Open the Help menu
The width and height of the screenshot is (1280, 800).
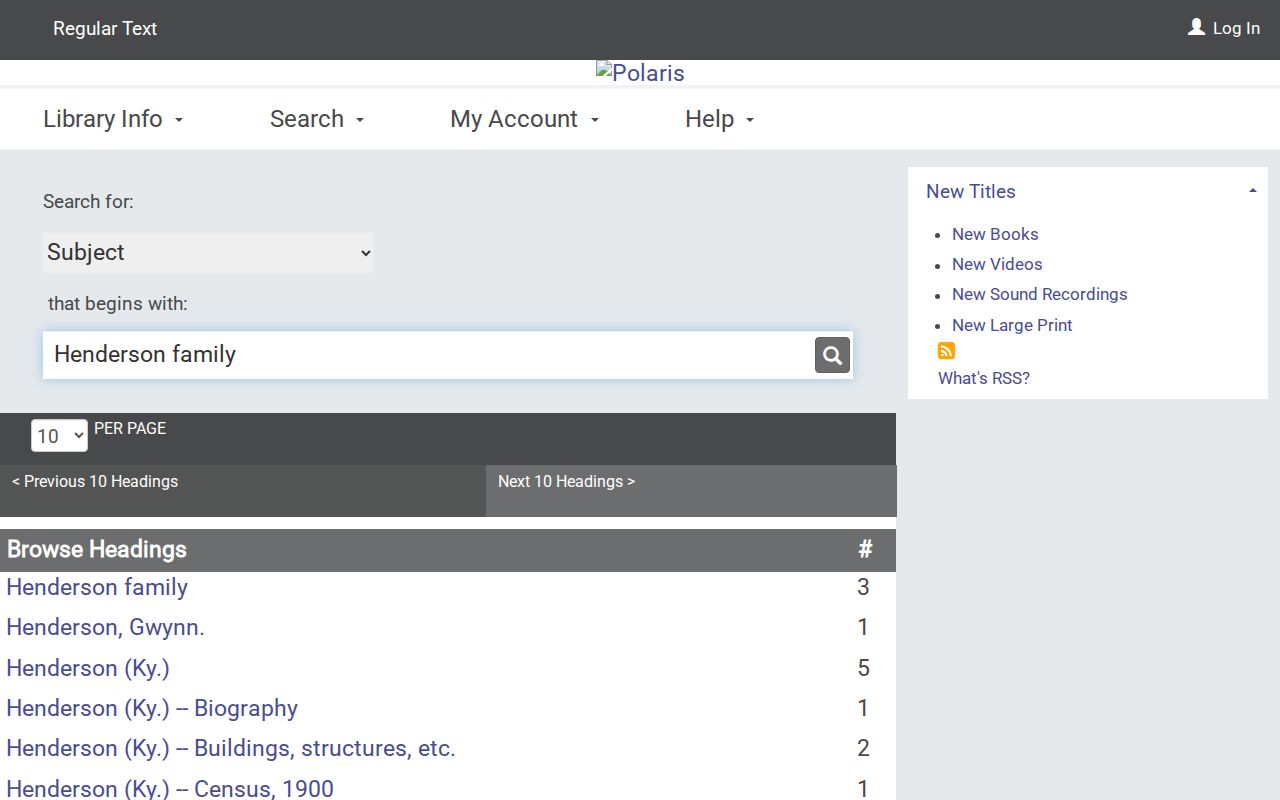[719, 119]
